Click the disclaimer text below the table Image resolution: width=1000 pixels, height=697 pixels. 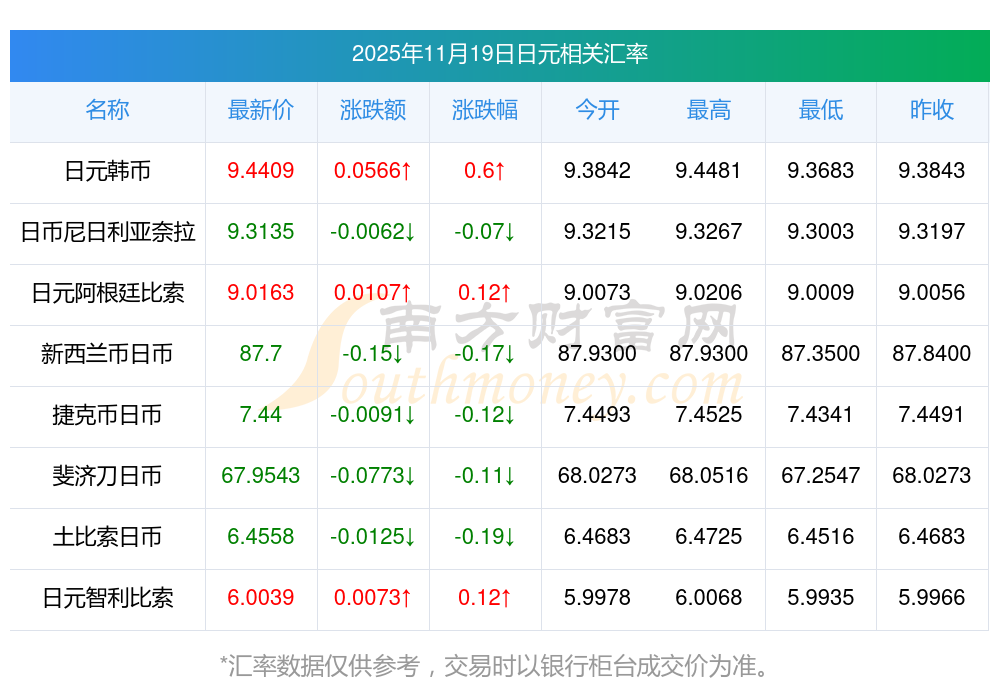pos(499,665)
